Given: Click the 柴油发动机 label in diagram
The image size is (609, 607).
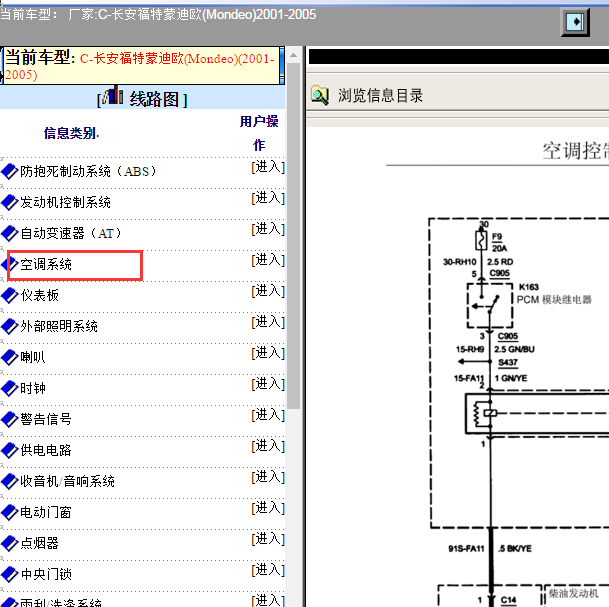Looking at the screenshot, I should pyautogui.click(x=573, y=593).
